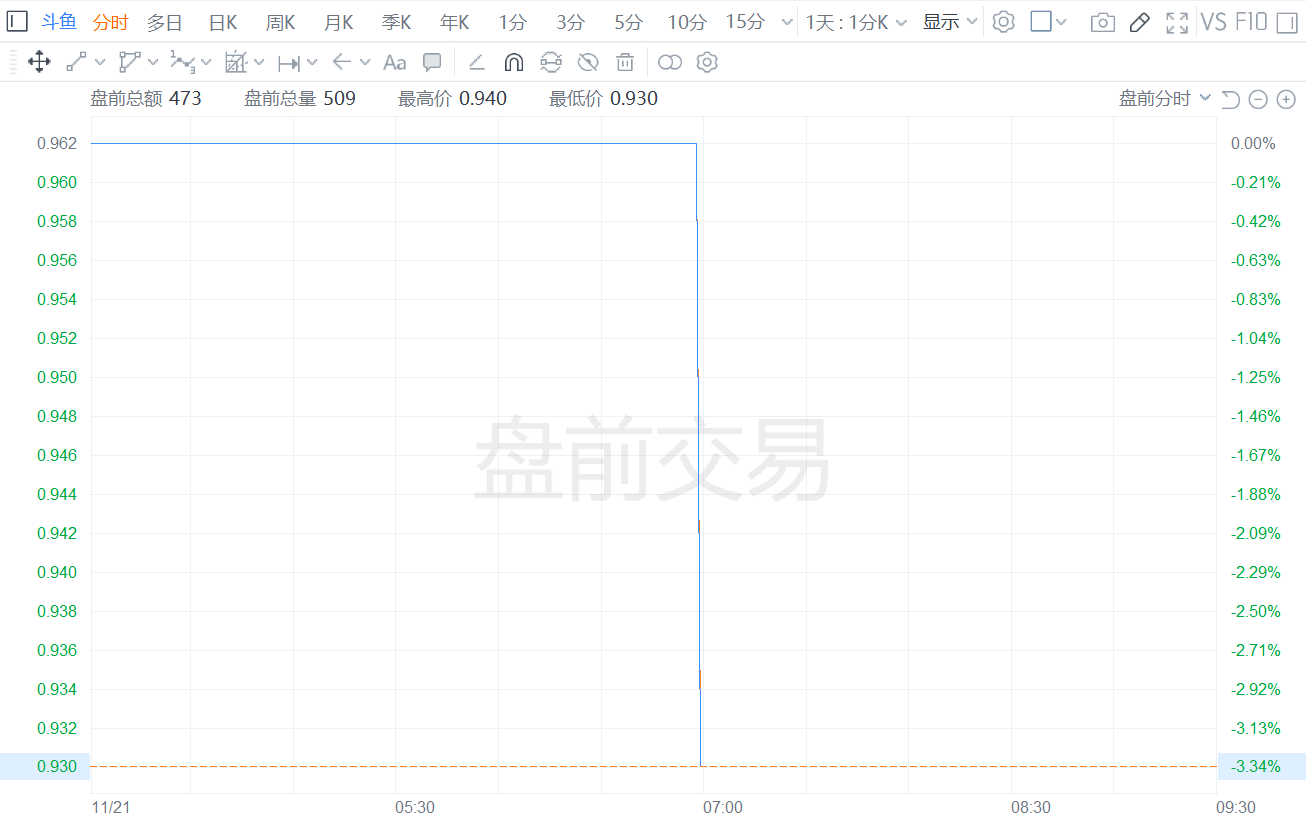
Task: Select the wave pattern drawing tool
Action: click(182, 63)
